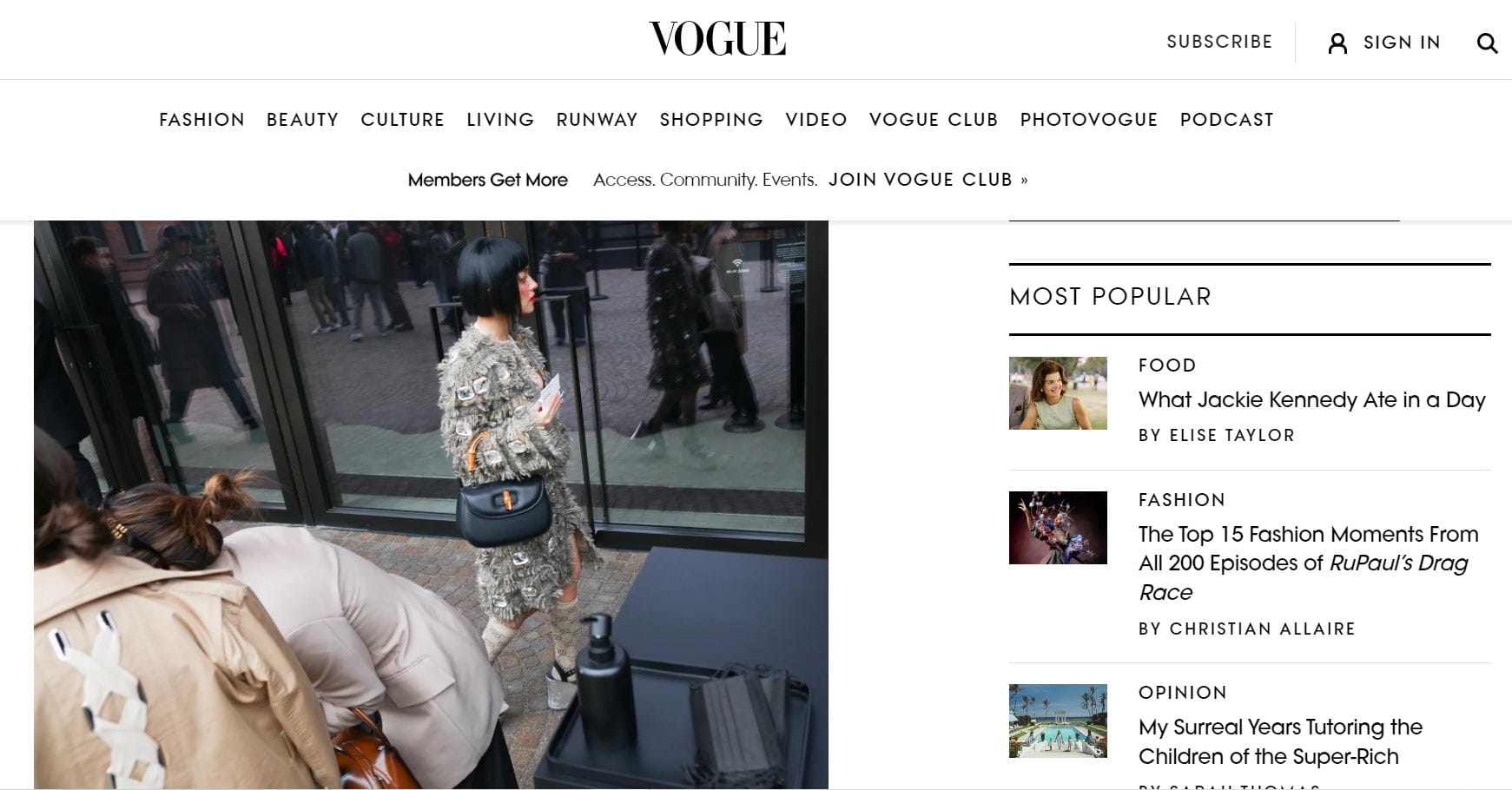Click the Podcast navigation link
Viewport: 1512px width, 790px height.
pos(1226,120)
